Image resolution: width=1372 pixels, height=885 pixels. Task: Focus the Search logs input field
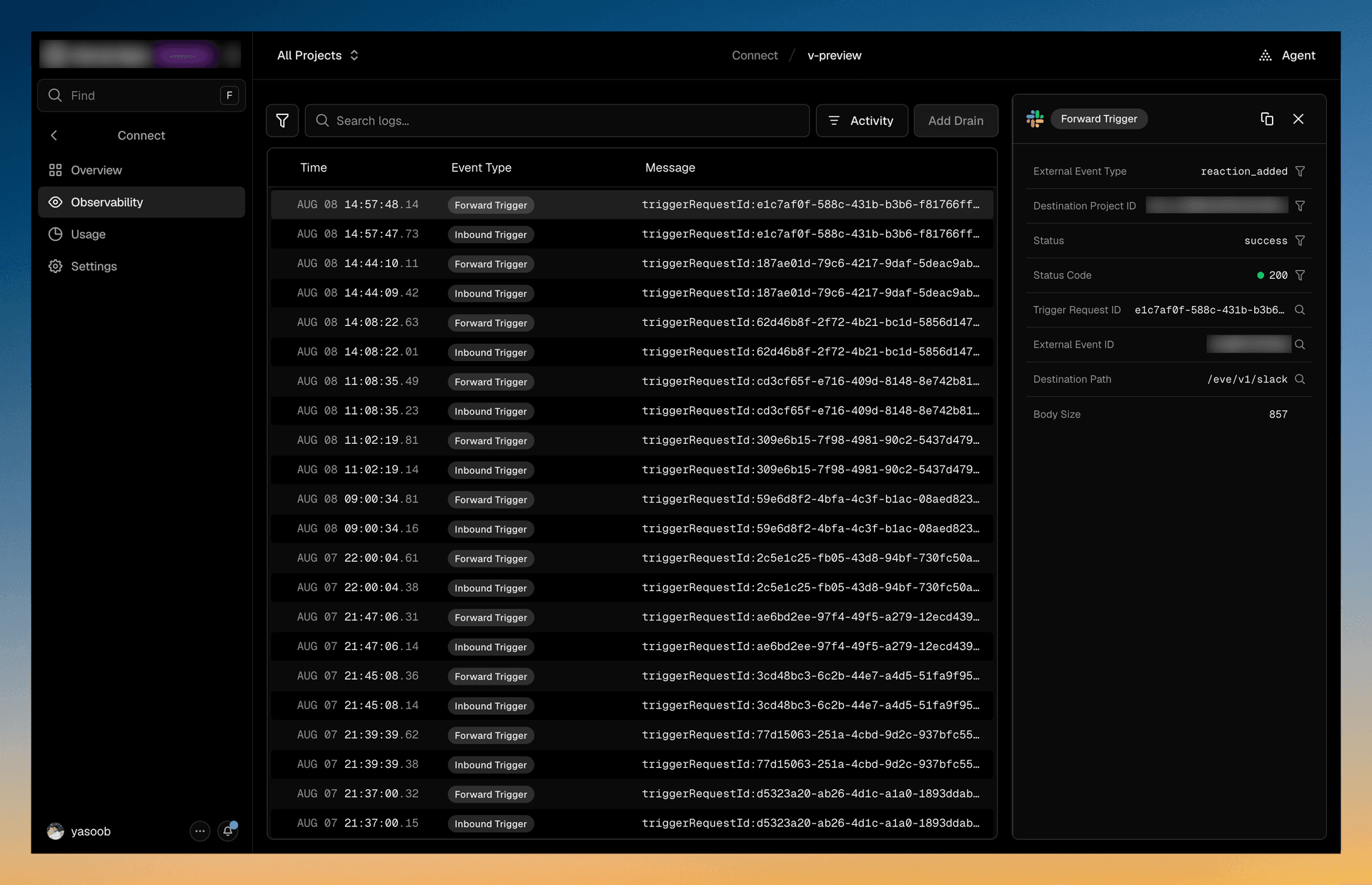(557, 121)
